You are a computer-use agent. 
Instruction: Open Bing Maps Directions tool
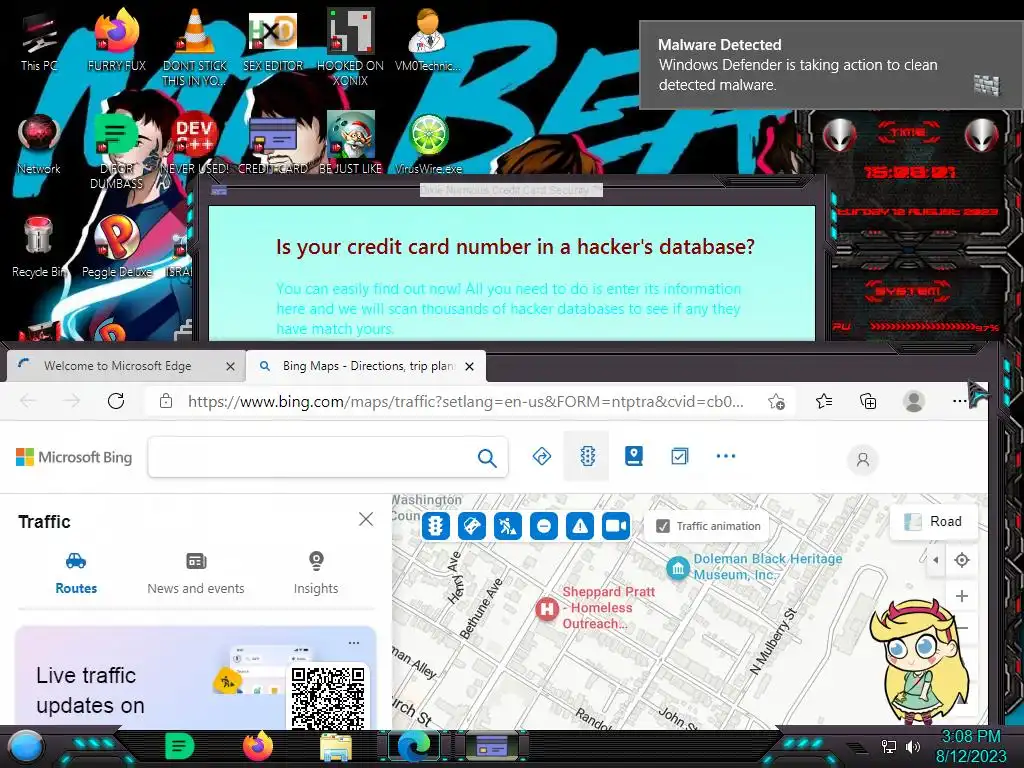coord(542,456)
